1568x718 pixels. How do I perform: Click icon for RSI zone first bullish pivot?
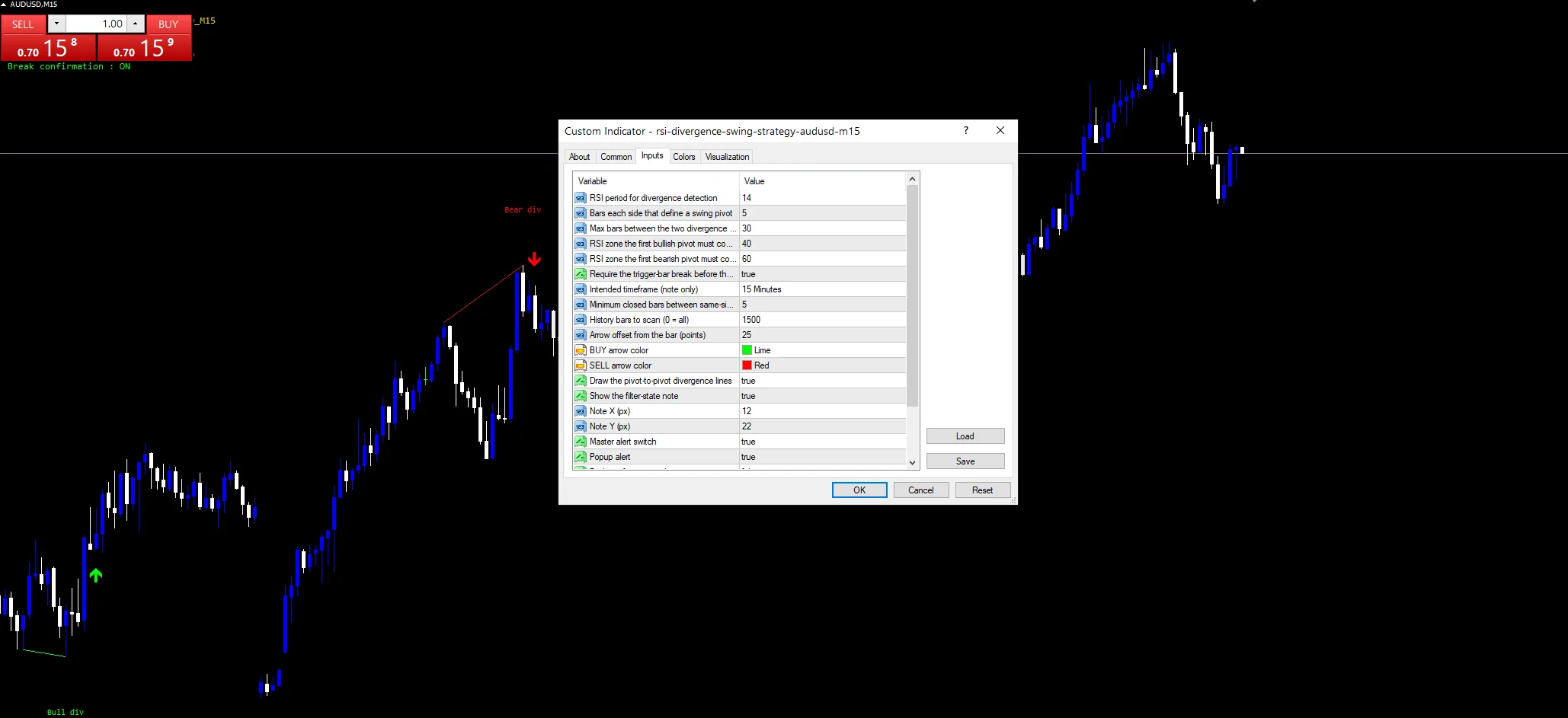(581, 244)
